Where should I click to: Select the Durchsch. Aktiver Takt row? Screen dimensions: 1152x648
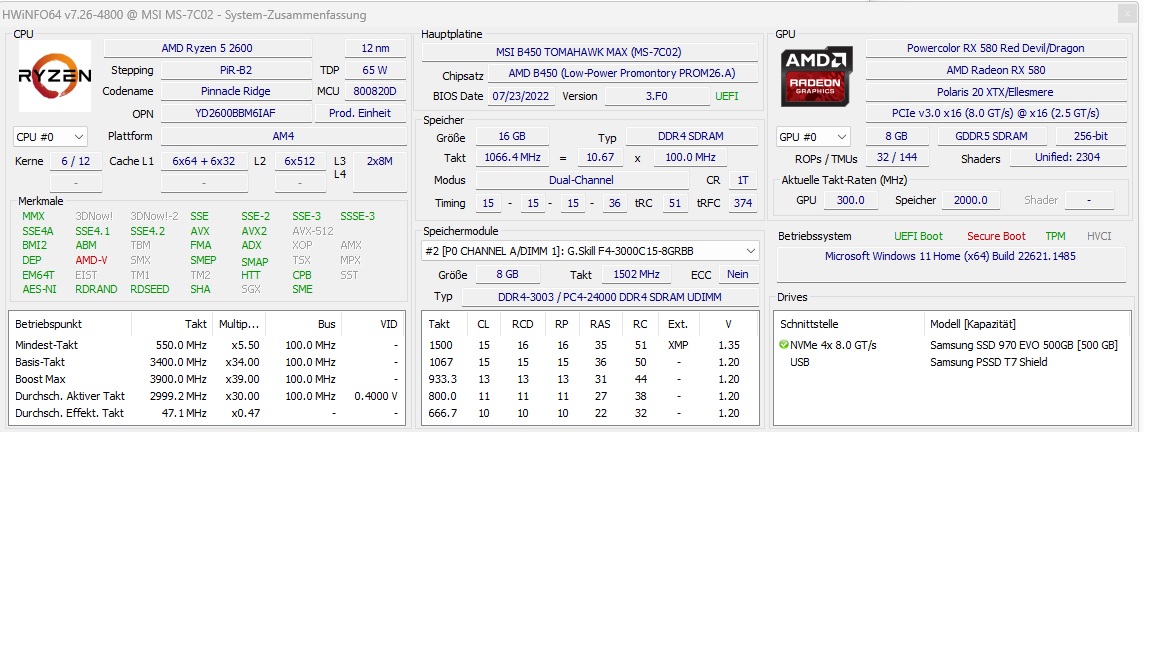206,396
